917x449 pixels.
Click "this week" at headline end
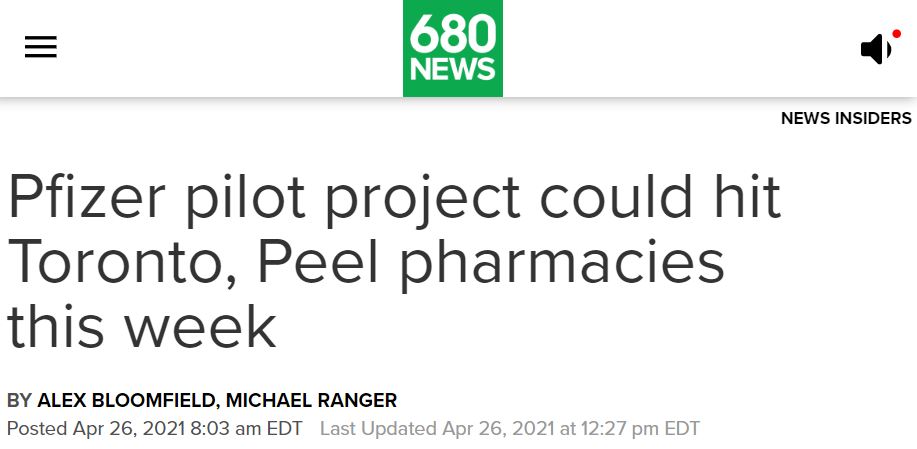(141, 326)
